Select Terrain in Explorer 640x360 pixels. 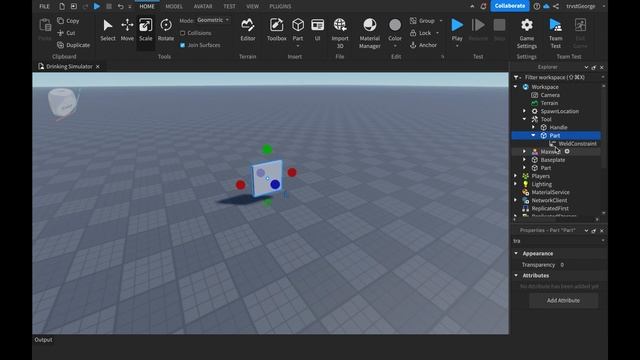(x=549, y=103)
